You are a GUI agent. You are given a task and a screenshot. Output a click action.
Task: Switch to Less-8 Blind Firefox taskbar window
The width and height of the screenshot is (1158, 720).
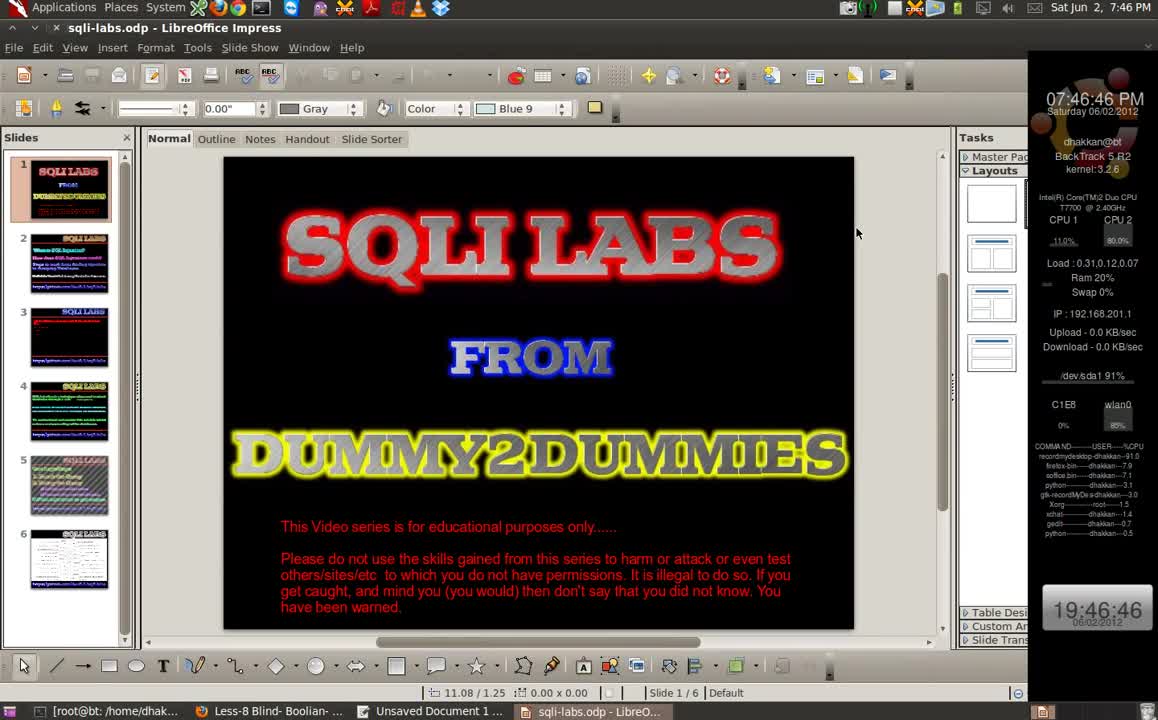click(x=270, y=711)
